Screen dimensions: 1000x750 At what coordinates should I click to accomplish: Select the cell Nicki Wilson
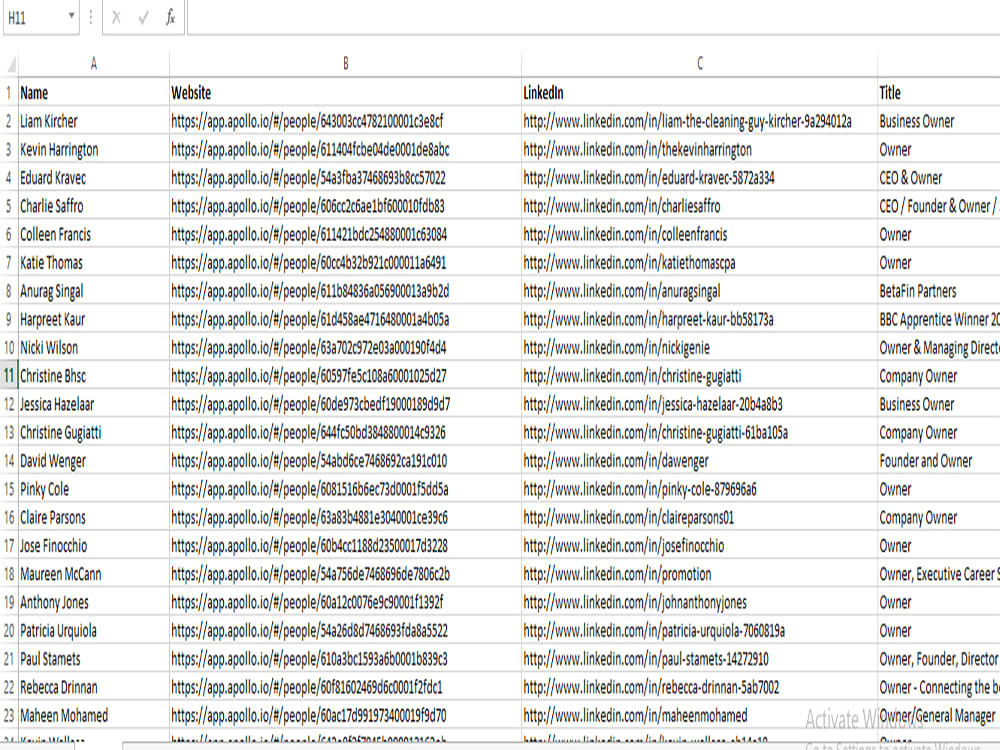94,348
